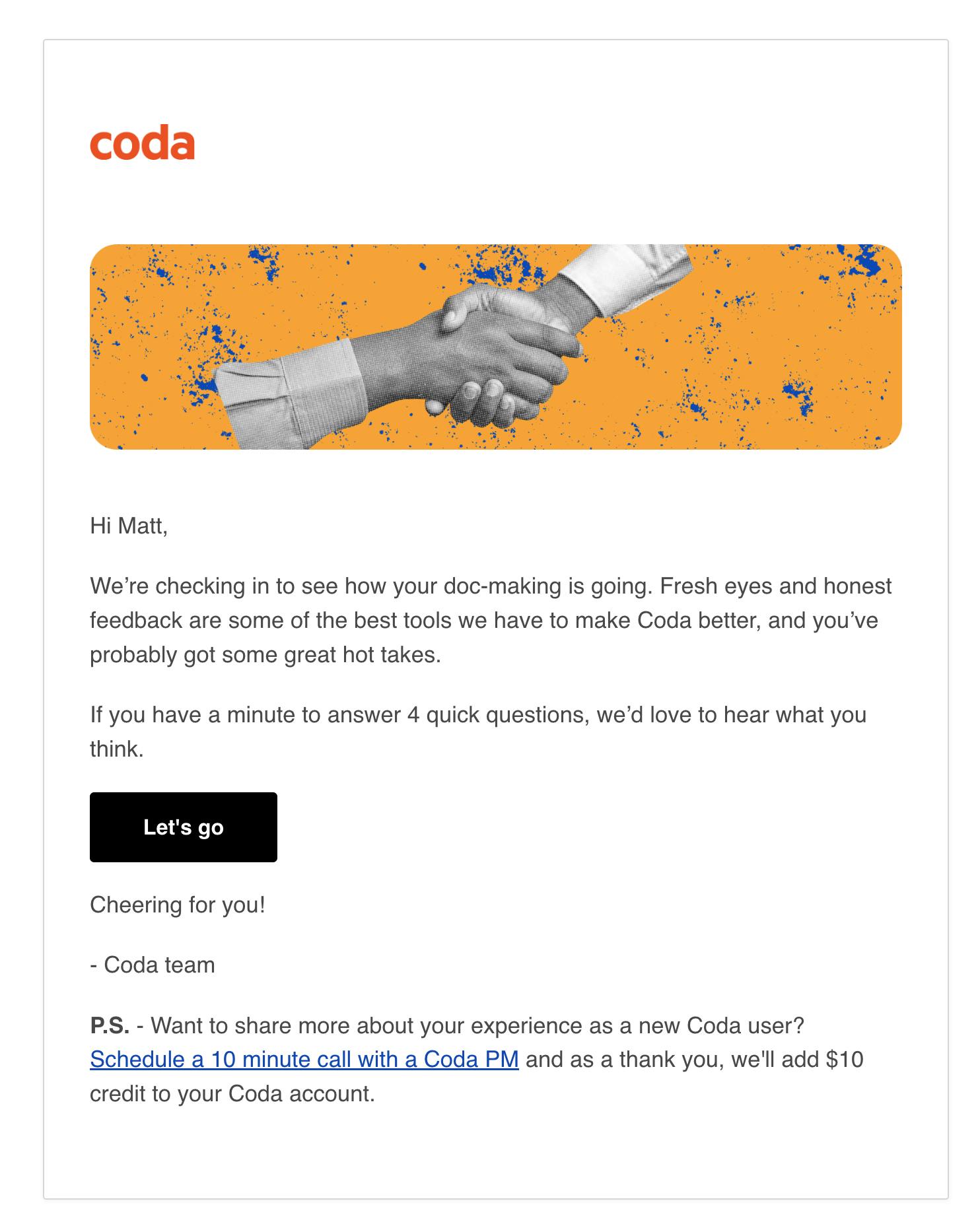The image size is (980, 1232).
Task: Click the "$10" credit amount text
Action: tap(845, 1059)
